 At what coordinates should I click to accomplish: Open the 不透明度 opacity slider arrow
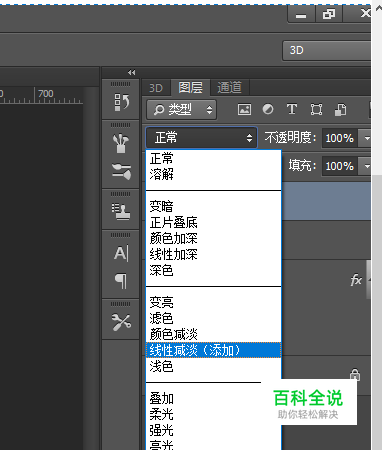click(366, 138)
